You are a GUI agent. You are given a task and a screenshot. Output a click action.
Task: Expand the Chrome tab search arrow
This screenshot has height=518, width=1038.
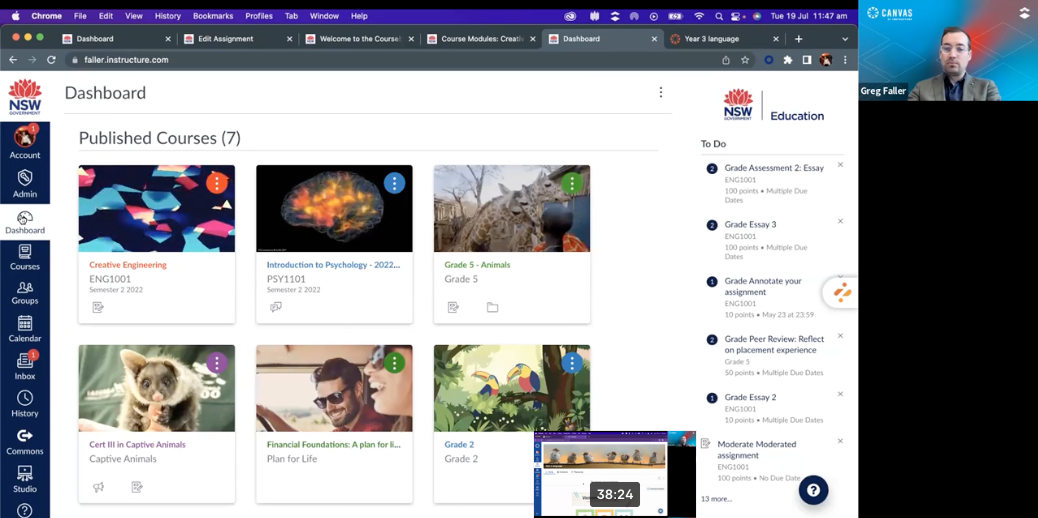(845, 39)
